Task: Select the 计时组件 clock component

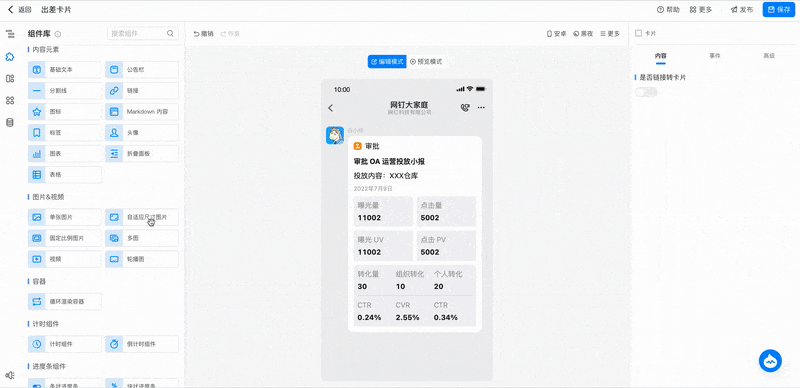Action: pyautogui.click(x=65, y=344)
